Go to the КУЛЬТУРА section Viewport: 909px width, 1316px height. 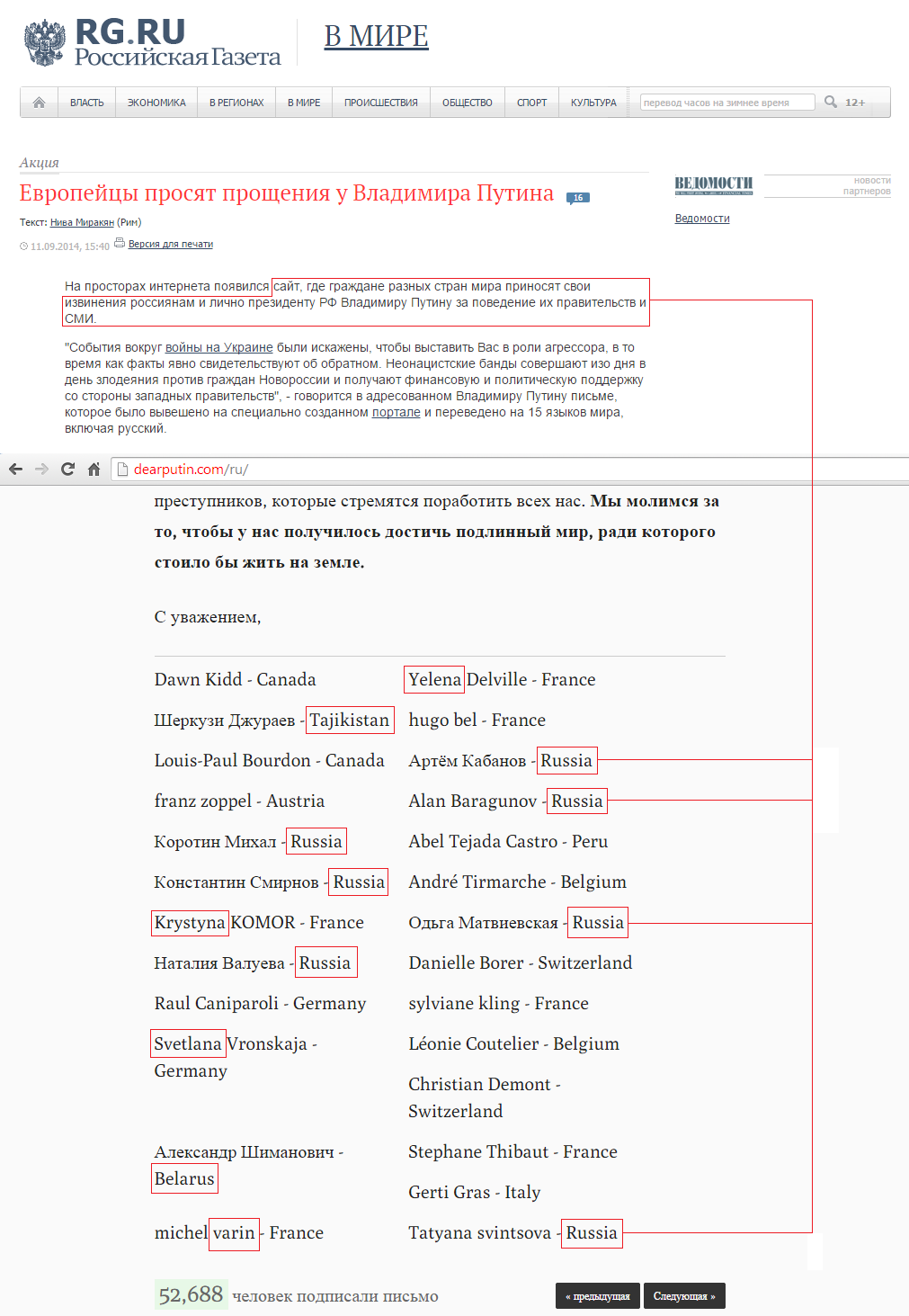click(x=593, y=103)
